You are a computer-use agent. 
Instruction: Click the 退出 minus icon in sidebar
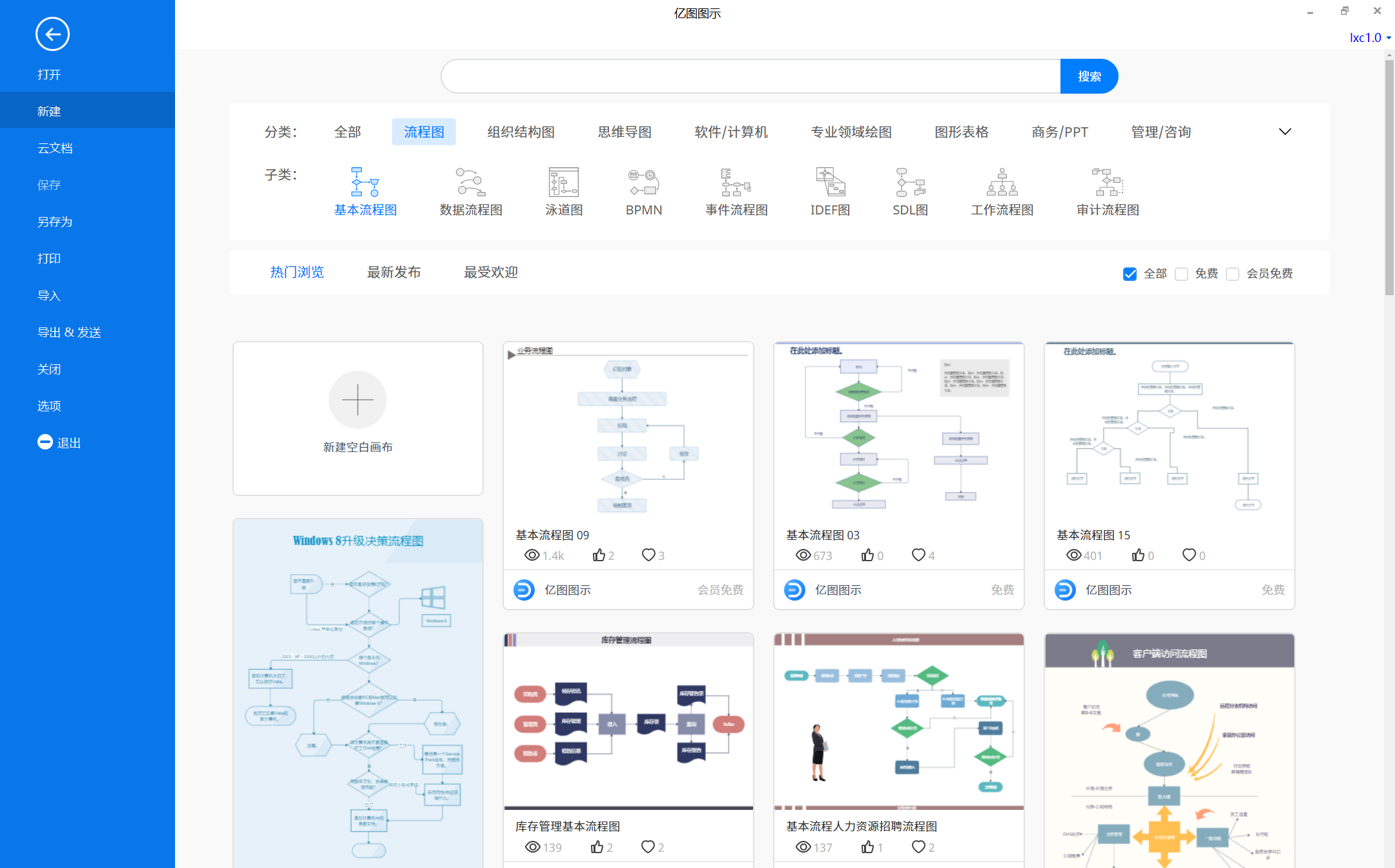point(45,442)
